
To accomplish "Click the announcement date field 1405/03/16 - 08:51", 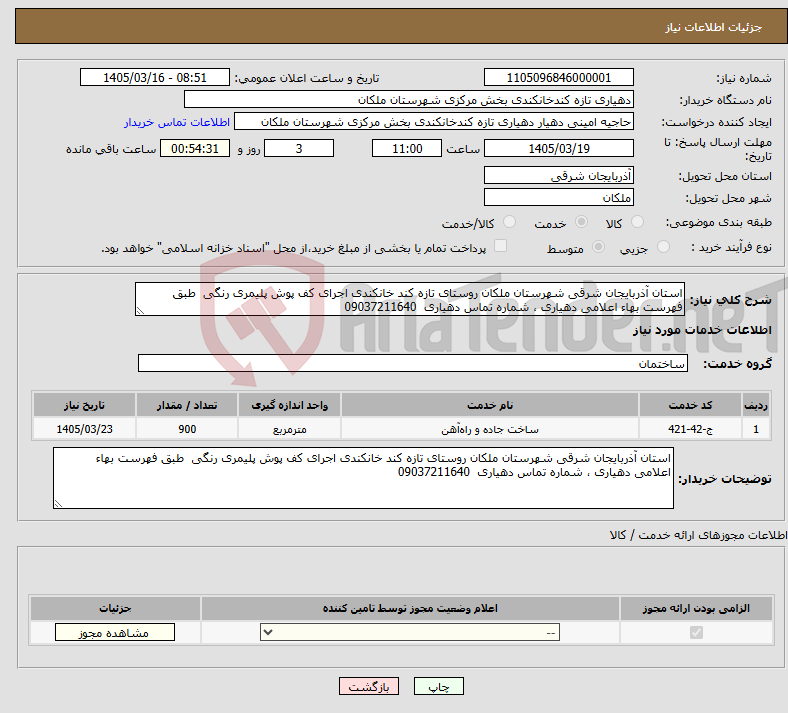I will pos(155,77).
